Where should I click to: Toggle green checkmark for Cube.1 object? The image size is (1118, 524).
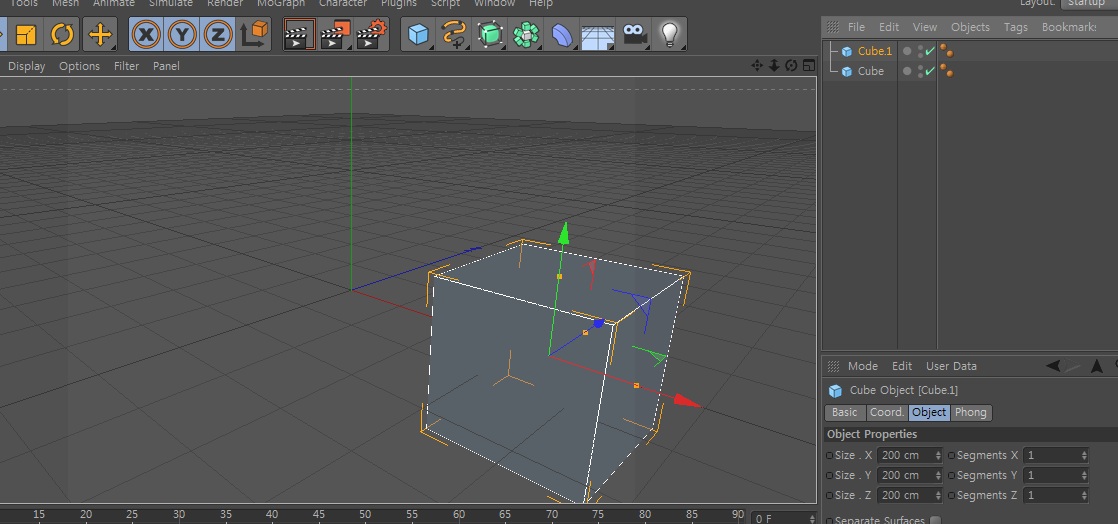930,51
